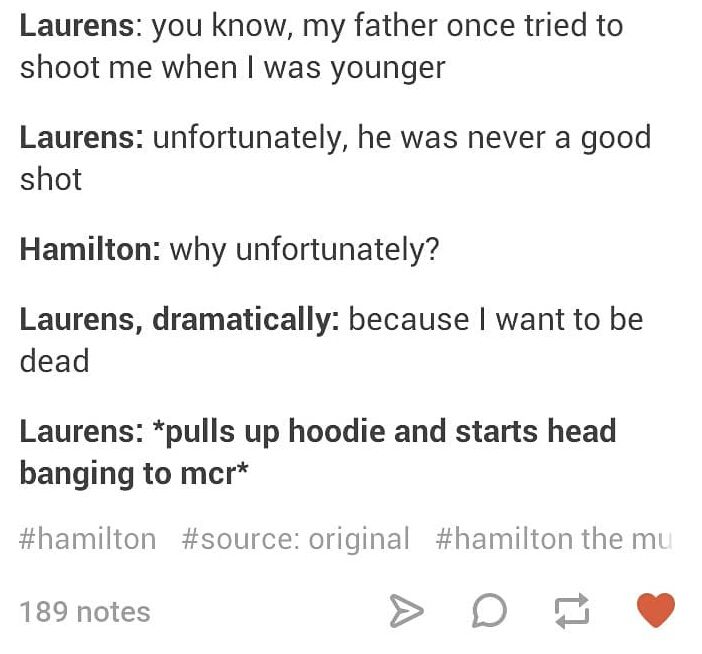702x654 pixels.
Task: Open the truncated #hamilton the mu tag
Action: [x=554, y=539]
